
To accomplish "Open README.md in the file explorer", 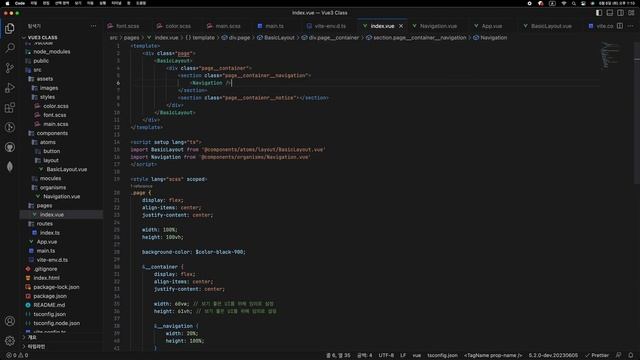I will click(x=49, y=305).
